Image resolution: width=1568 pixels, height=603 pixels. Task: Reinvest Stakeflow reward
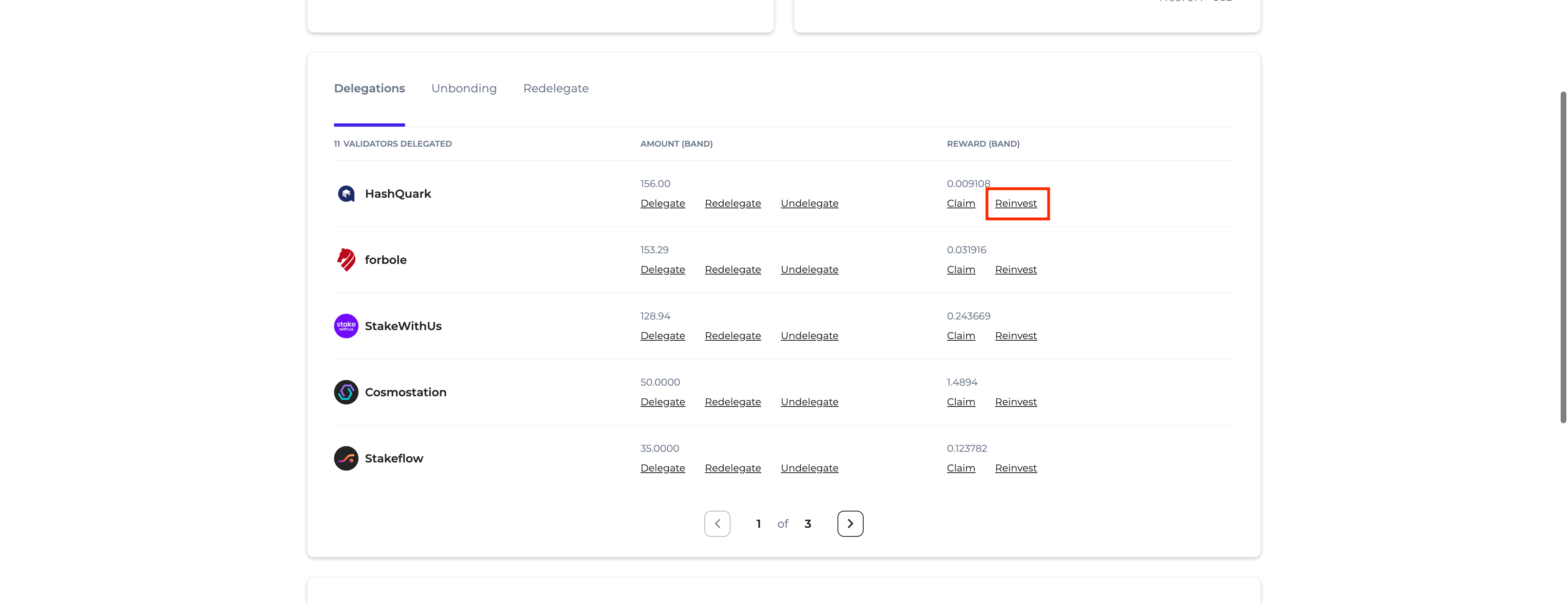pos(1016,468)
